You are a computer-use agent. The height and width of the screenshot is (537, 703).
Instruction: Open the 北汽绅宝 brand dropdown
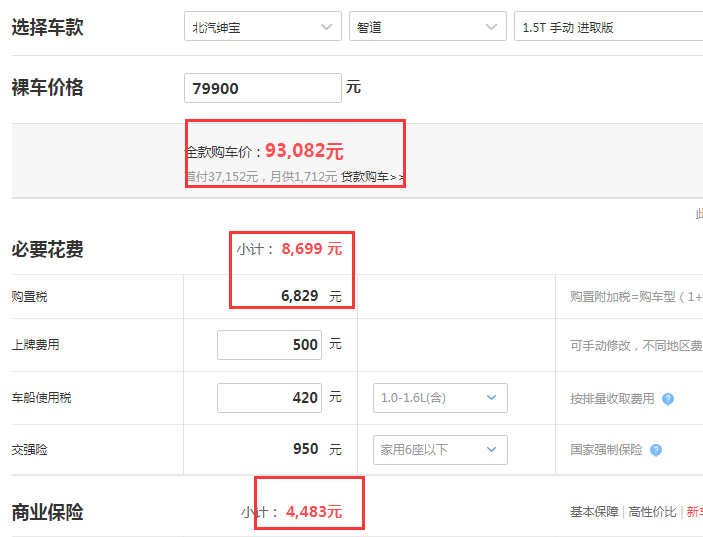[263, 26]
